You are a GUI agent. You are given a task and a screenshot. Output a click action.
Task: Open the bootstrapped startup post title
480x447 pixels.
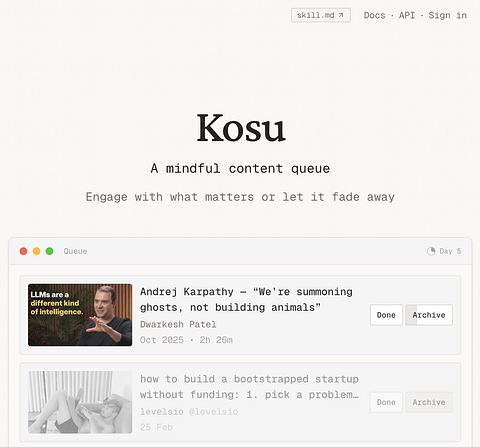pyautogui.click(x=249, y=387)
